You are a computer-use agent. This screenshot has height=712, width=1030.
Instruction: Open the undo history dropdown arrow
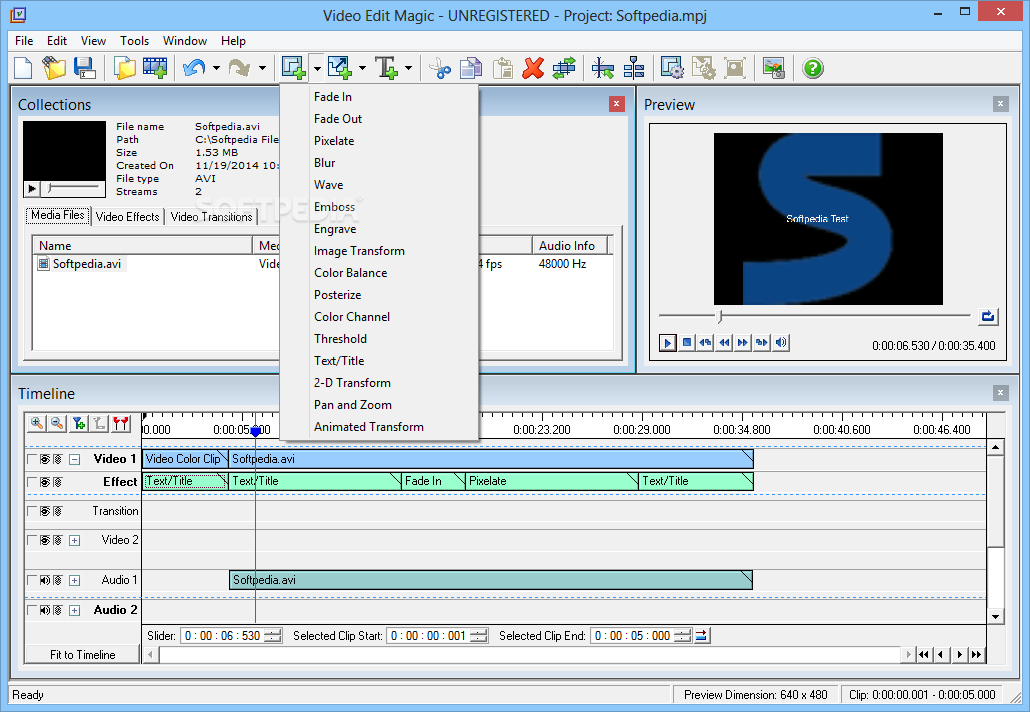[x=215, y=68]
